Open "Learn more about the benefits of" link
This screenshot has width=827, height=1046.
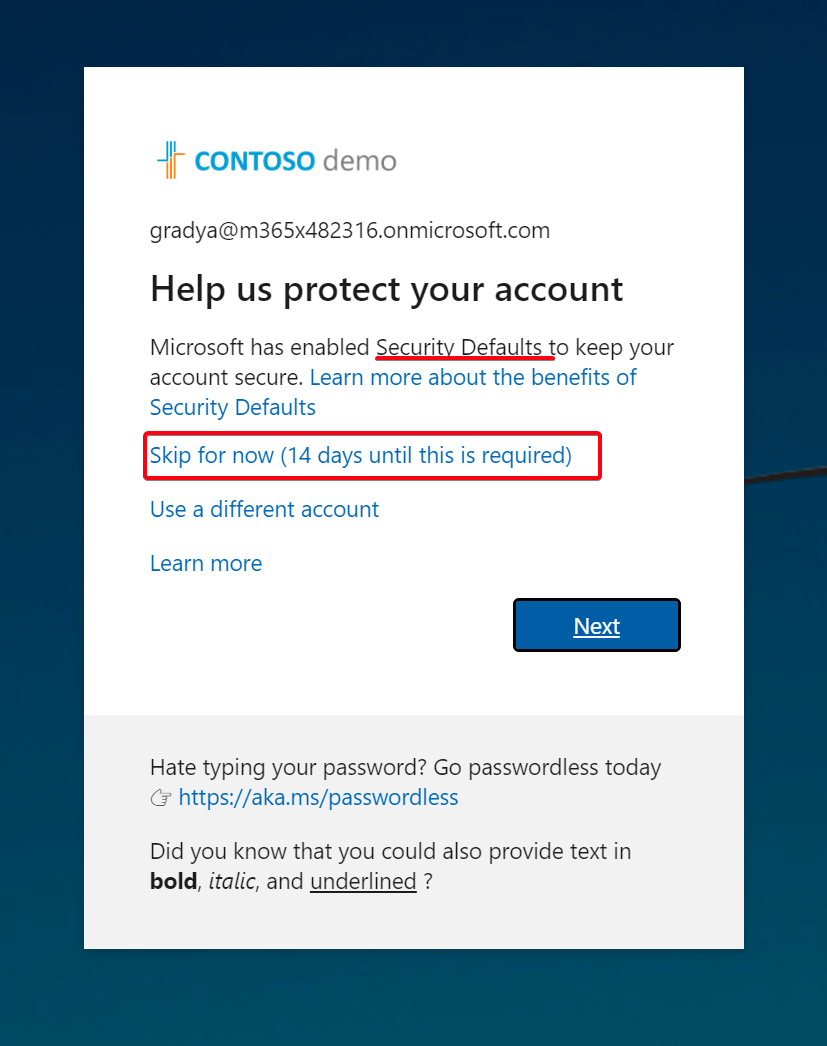click(x=473, y=377)
